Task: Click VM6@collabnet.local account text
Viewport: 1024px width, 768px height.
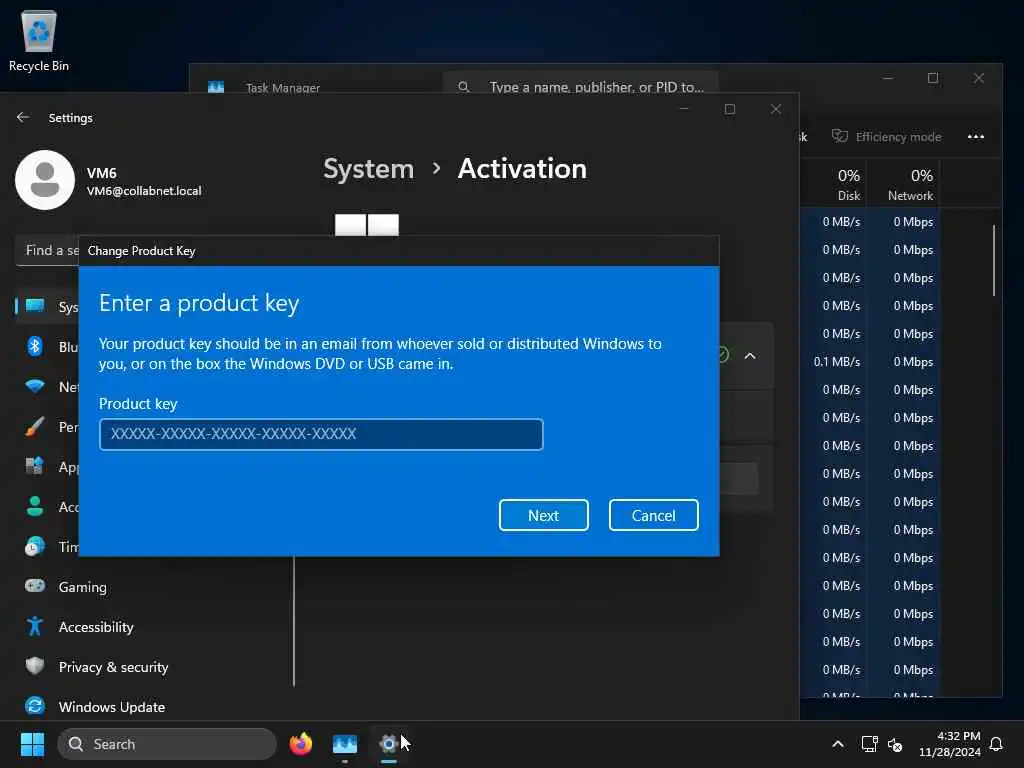Action: [x=144, y=191]
